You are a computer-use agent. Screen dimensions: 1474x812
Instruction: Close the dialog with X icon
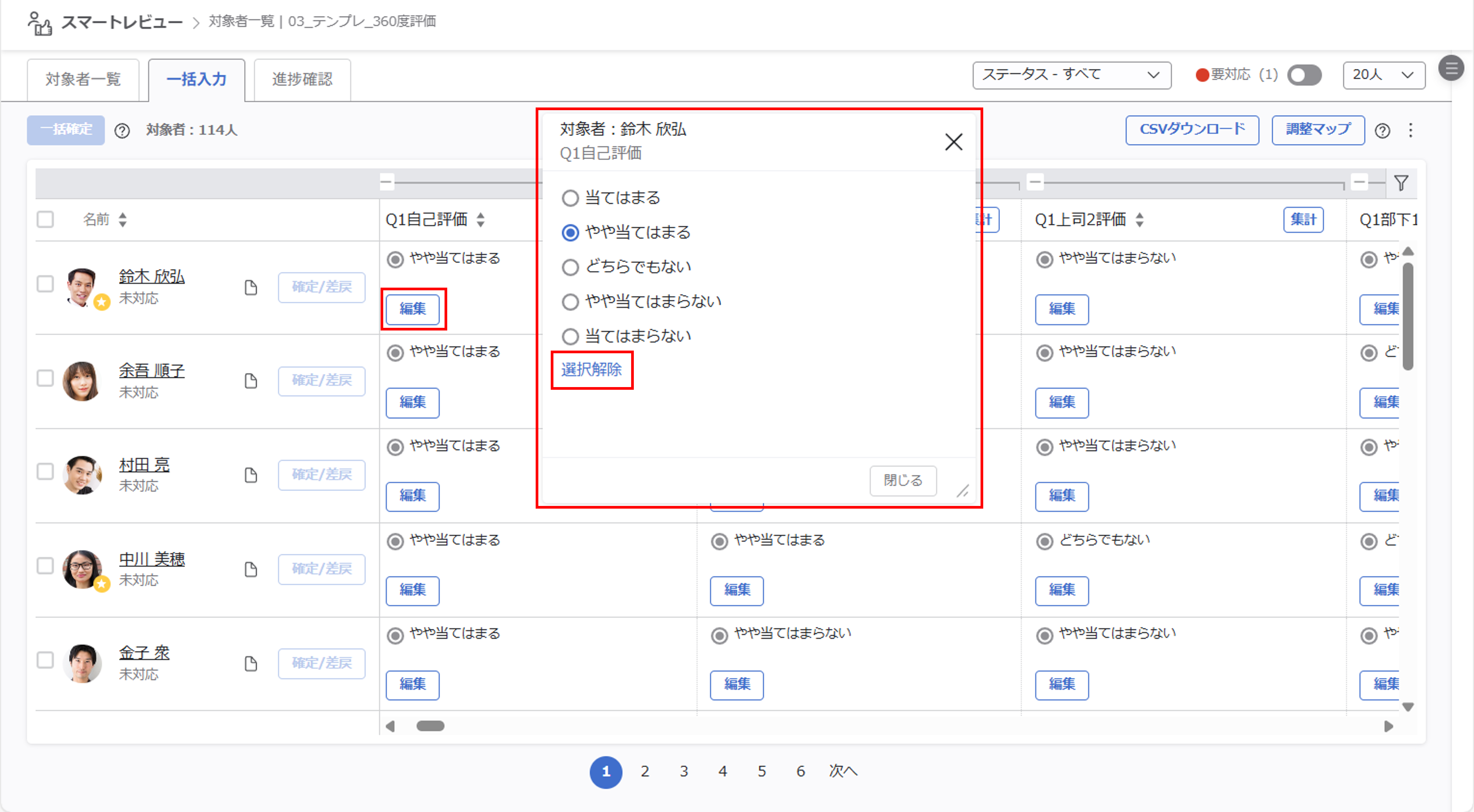(x=953, y=142)
